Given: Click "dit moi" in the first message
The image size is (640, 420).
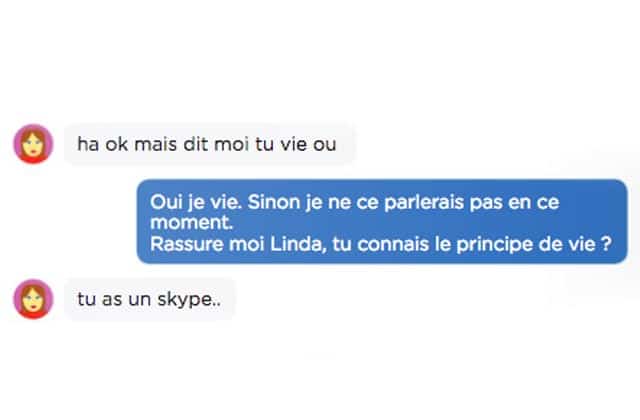Looking at the screenshot, I should point(214,144).
